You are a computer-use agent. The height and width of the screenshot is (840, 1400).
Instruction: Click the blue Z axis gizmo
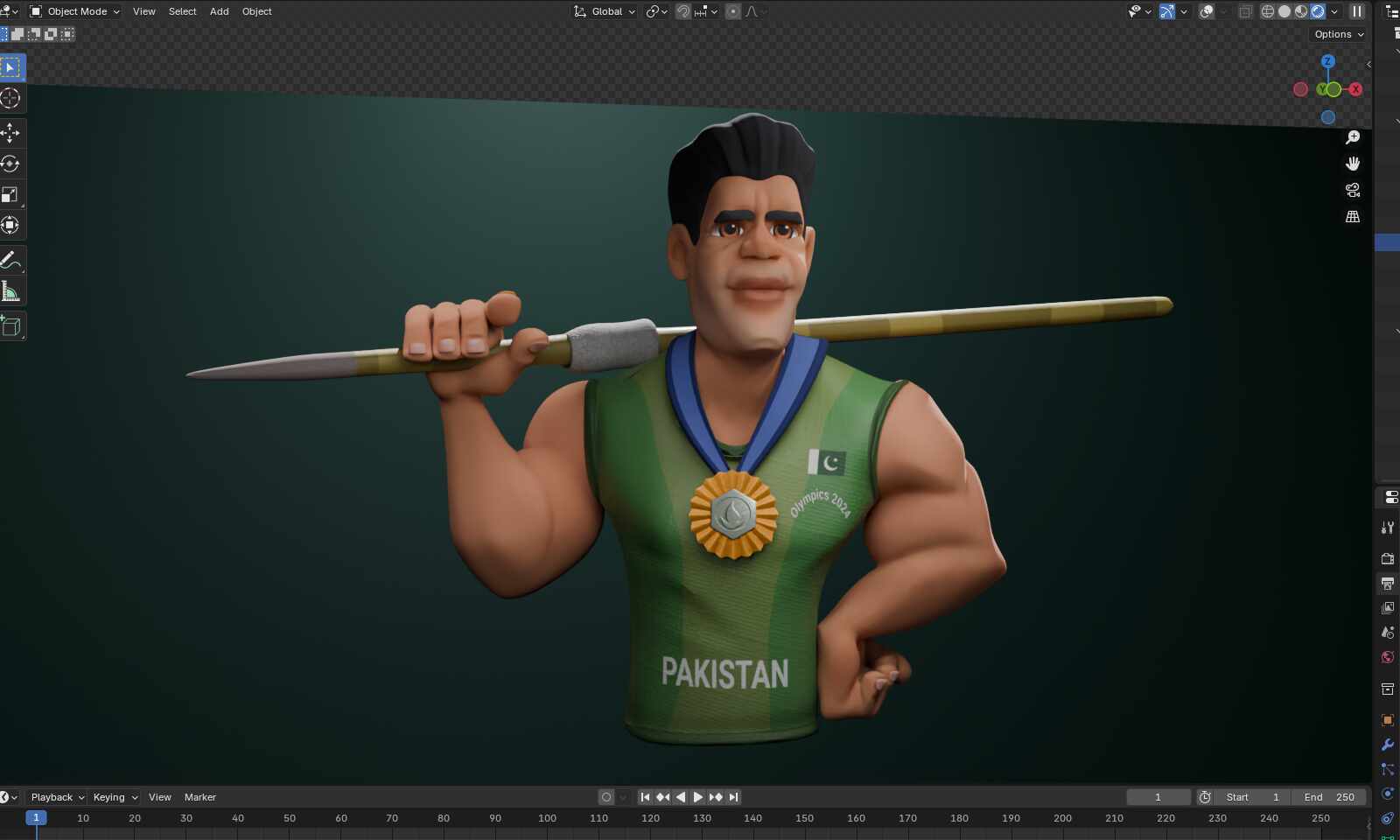click(1328, 61)
